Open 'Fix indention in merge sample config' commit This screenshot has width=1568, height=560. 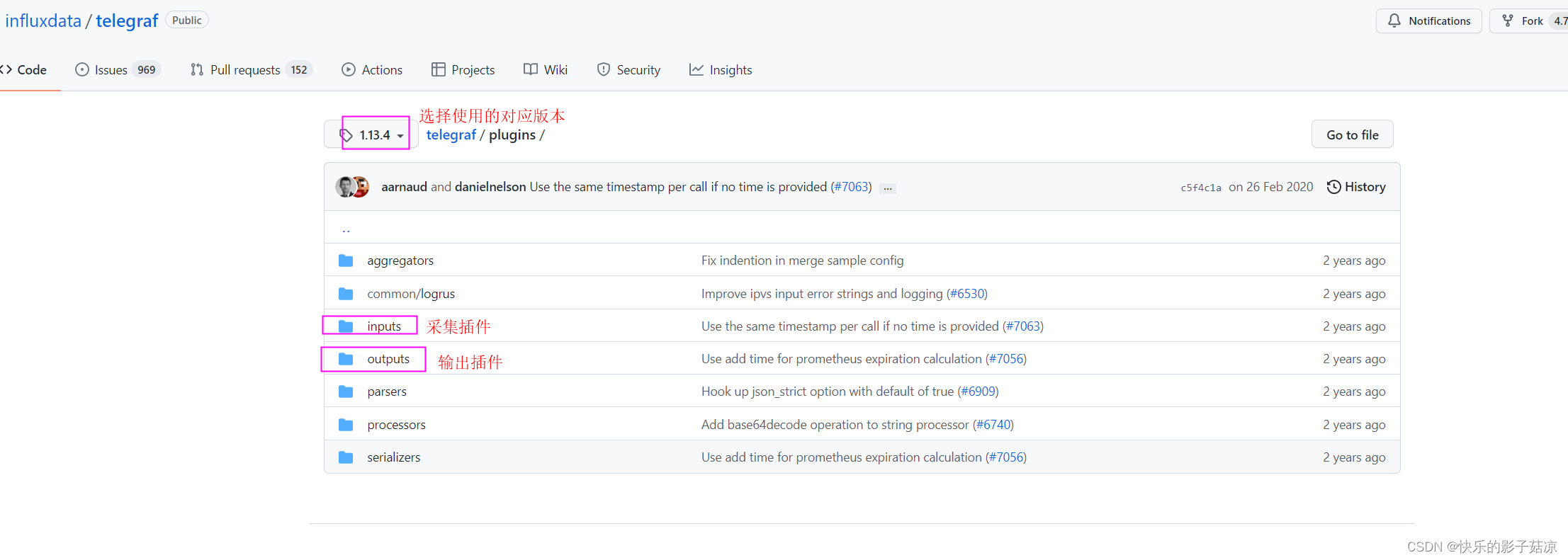click(802, 261)
